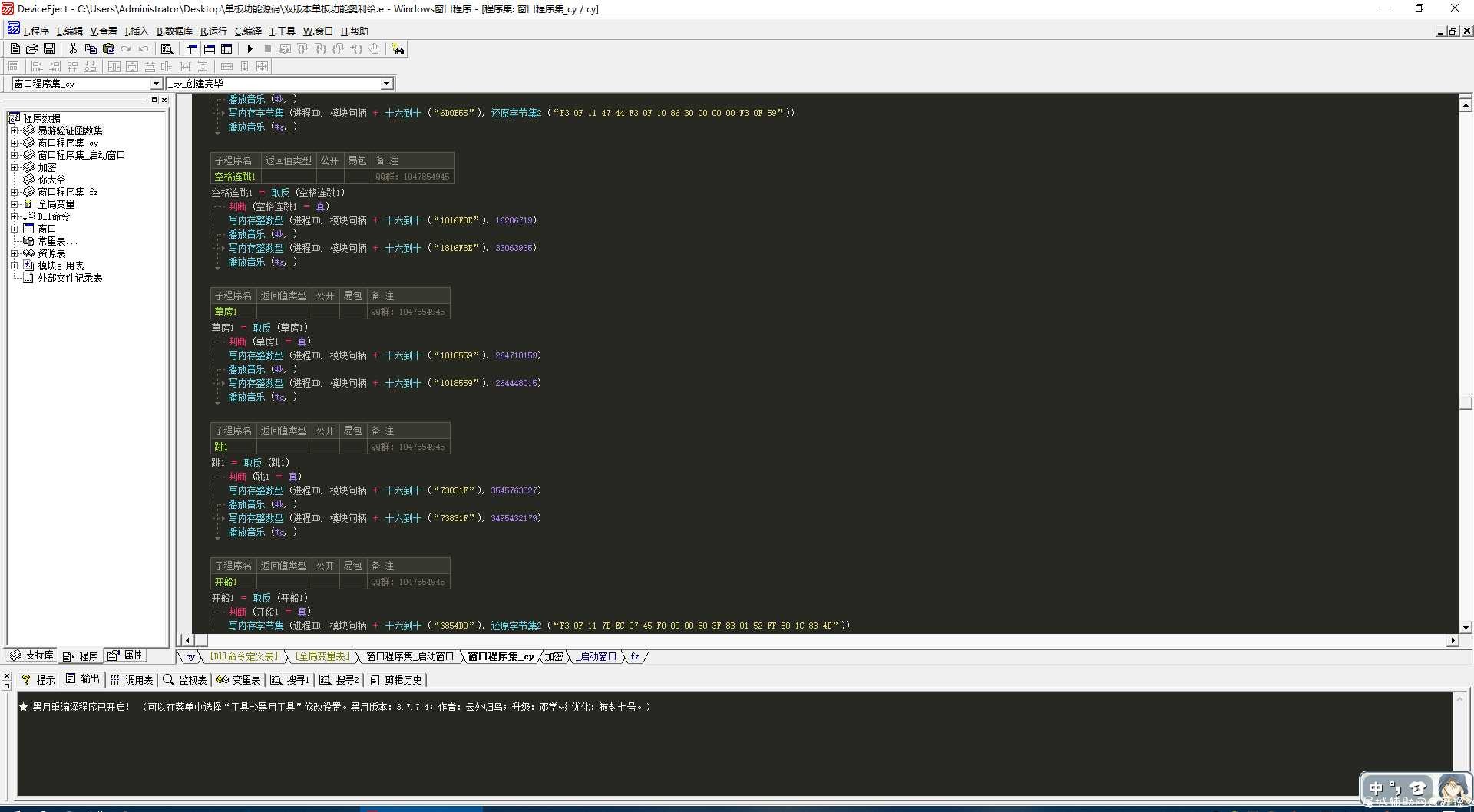This screenshot has height=812, width=1474.
Task: Click the 支持库 button below tree
Action: 32,655
